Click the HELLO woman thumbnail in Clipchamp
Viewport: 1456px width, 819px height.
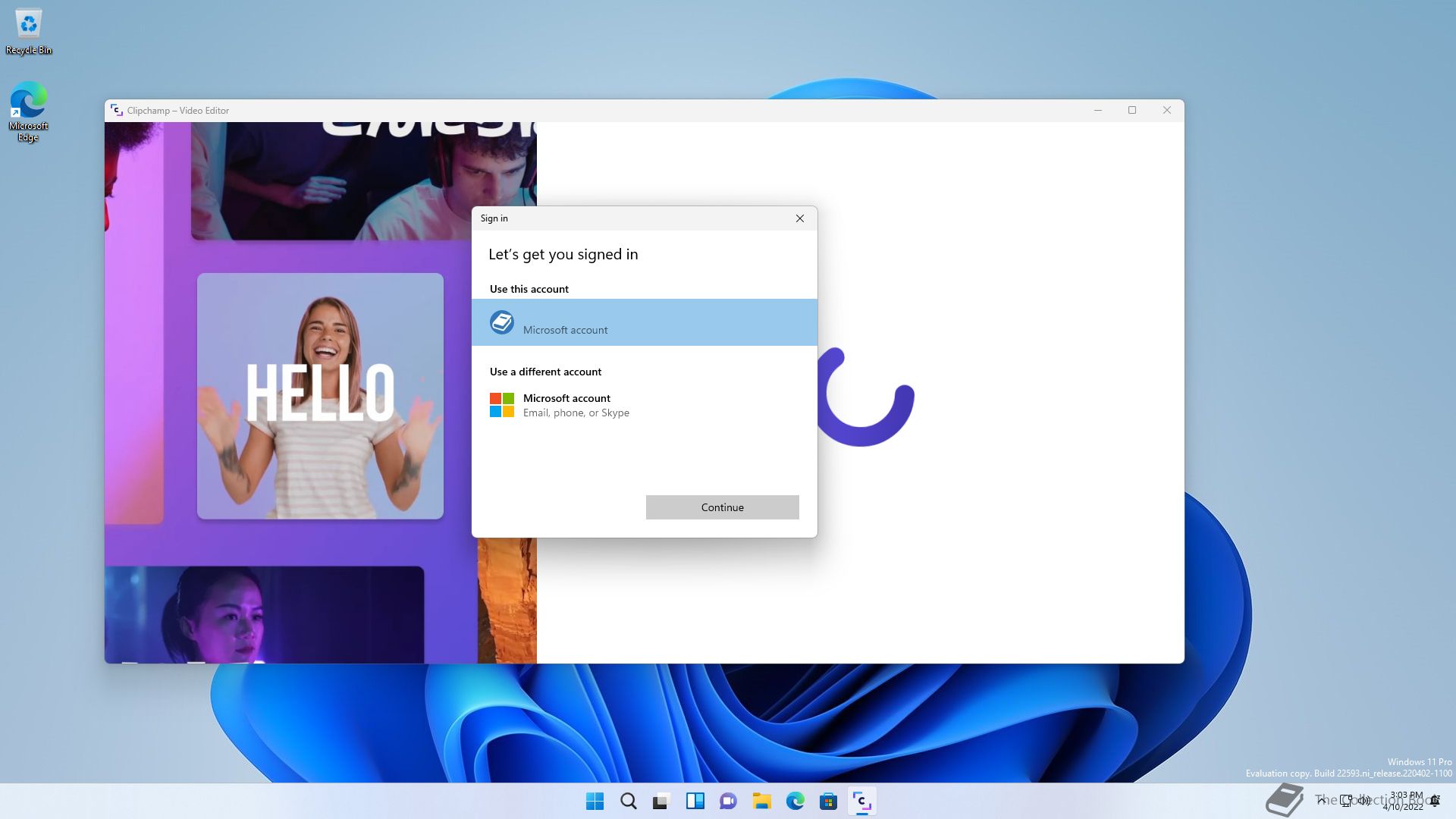tap(320, 396)
